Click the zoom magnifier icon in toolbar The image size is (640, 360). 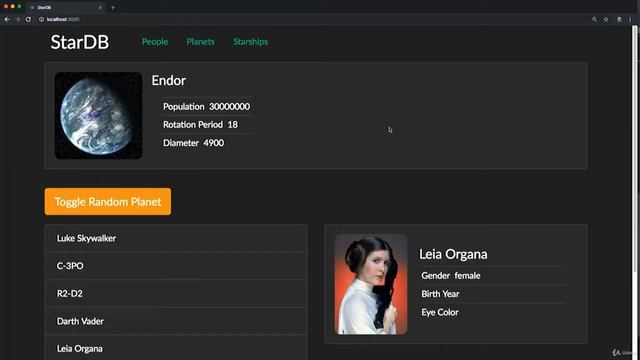tap(594, 19)
